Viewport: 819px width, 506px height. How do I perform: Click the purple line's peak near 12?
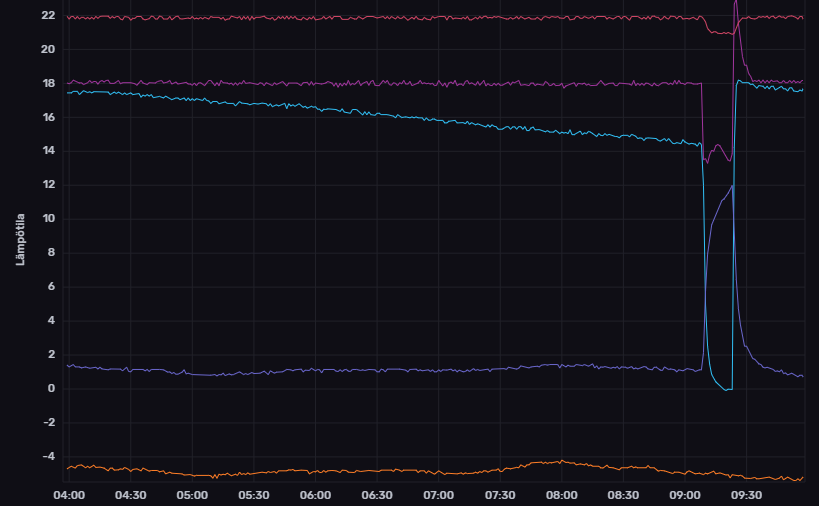pyautogui.click(x=732, y=186)
